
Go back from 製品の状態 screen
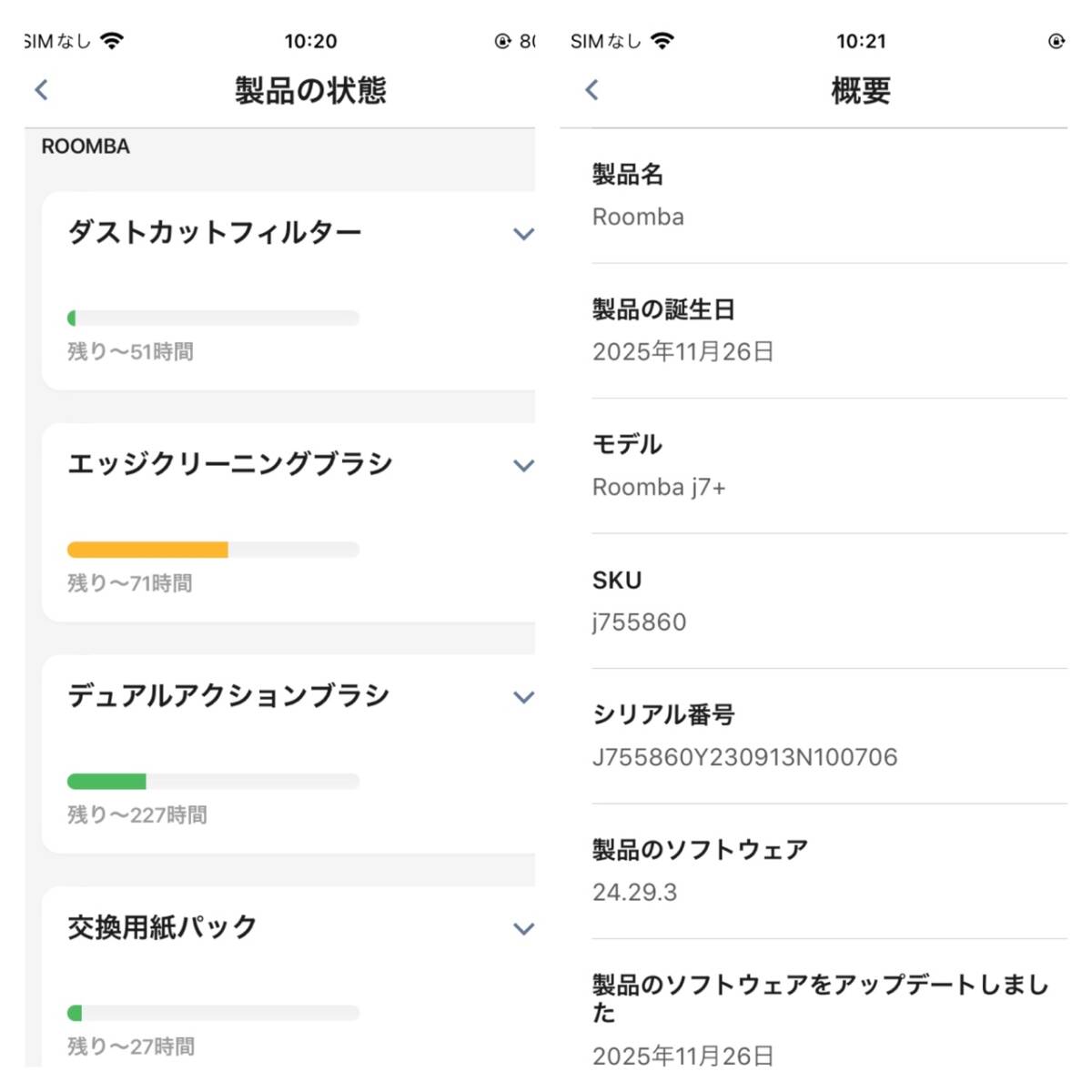tap(41, 90)
